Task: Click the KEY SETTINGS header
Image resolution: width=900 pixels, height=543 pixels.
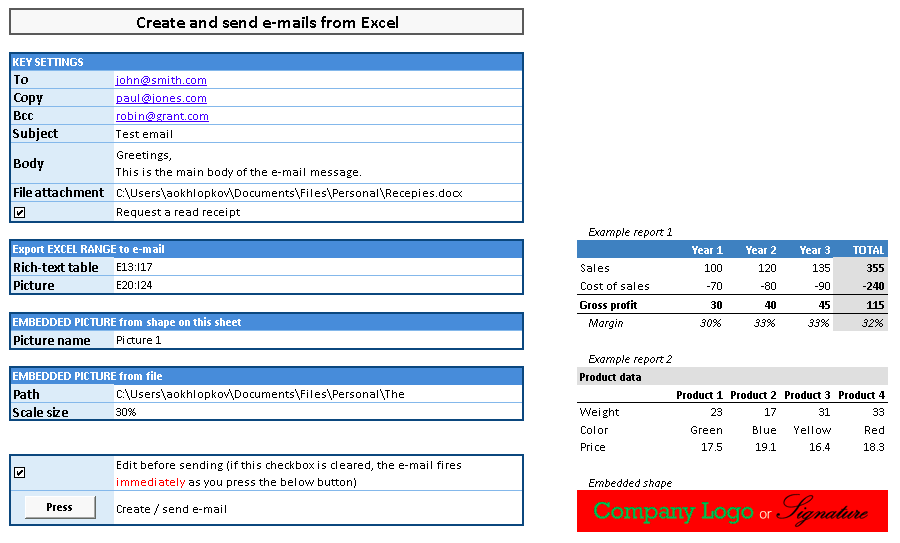Action: (266, 62)
